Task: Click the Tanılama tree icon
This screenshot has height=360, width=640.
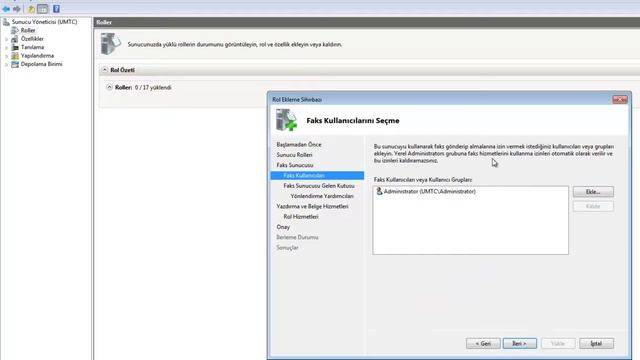Action: click(15, 47)
